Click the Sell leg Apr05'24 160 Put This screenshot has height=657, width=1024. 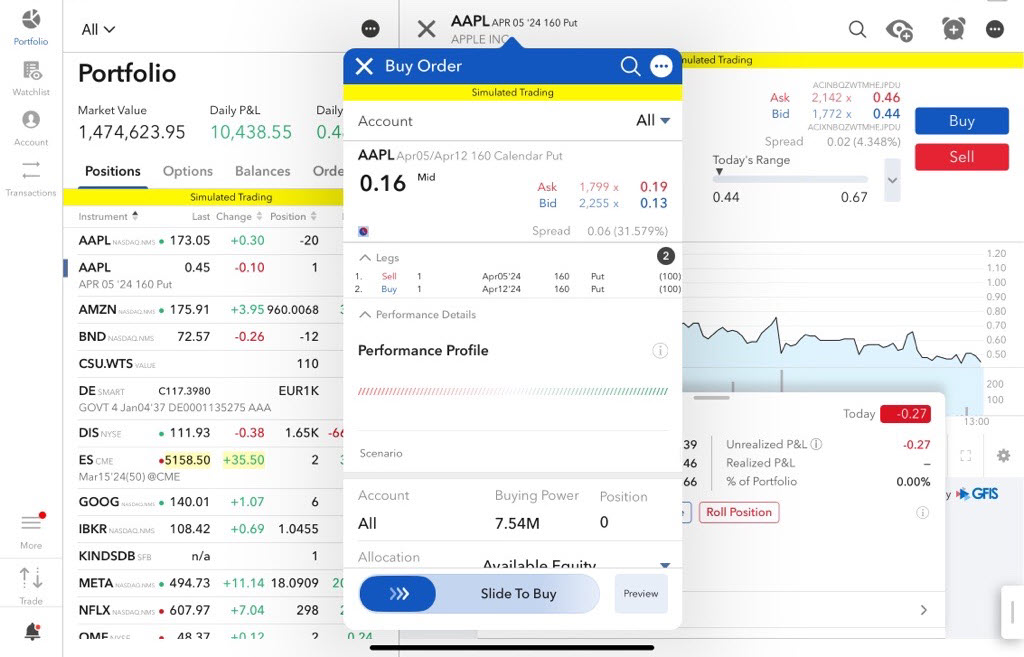tap(518, 276)
